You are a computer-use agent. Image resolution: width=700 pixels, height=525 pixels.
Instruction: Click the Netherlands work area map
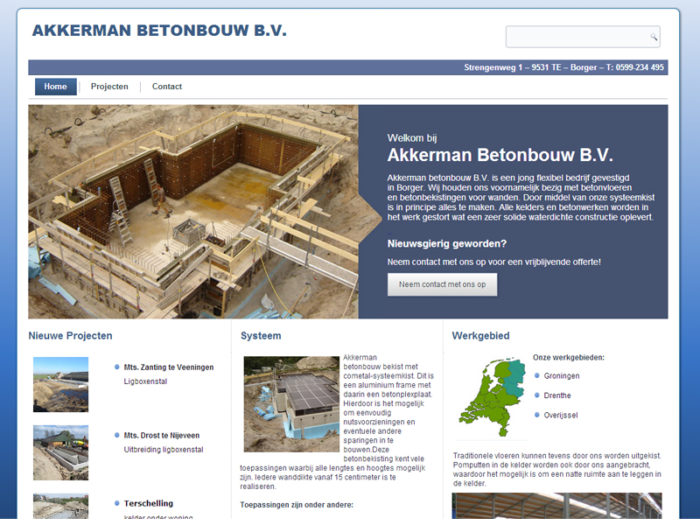[x=492, y=396]
